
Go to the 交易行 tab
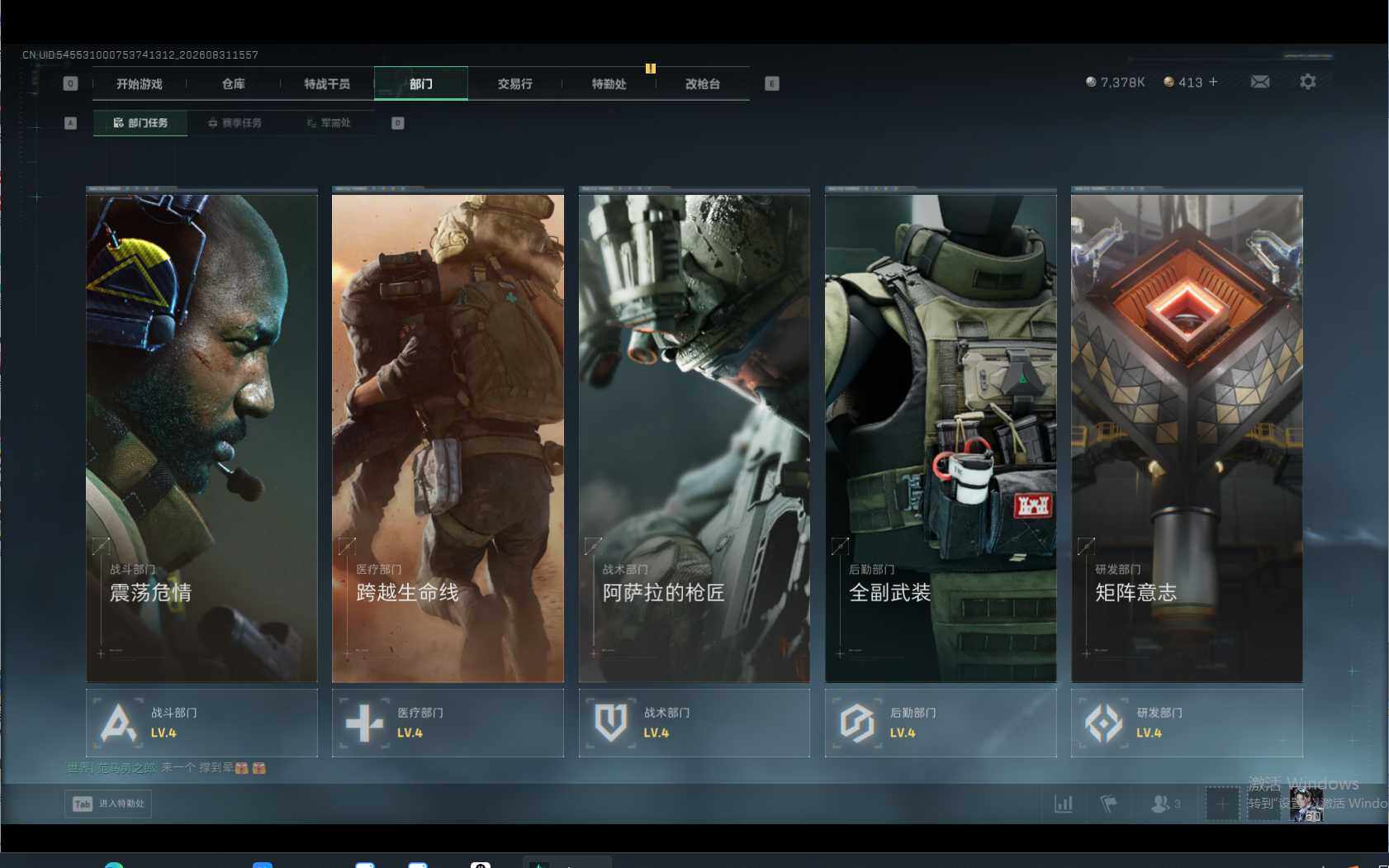514,83
